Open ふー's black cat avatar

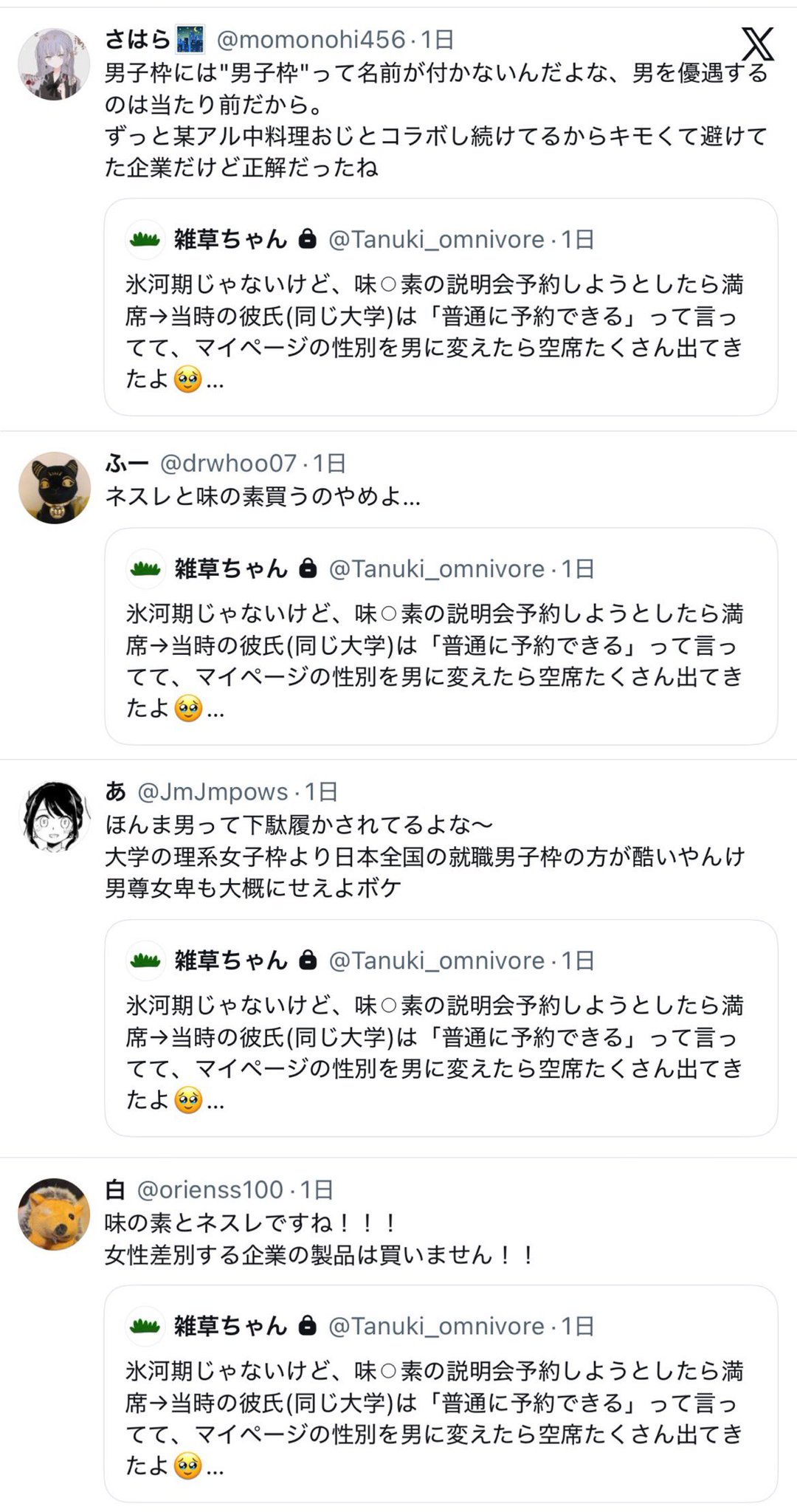tap(54, 488)
